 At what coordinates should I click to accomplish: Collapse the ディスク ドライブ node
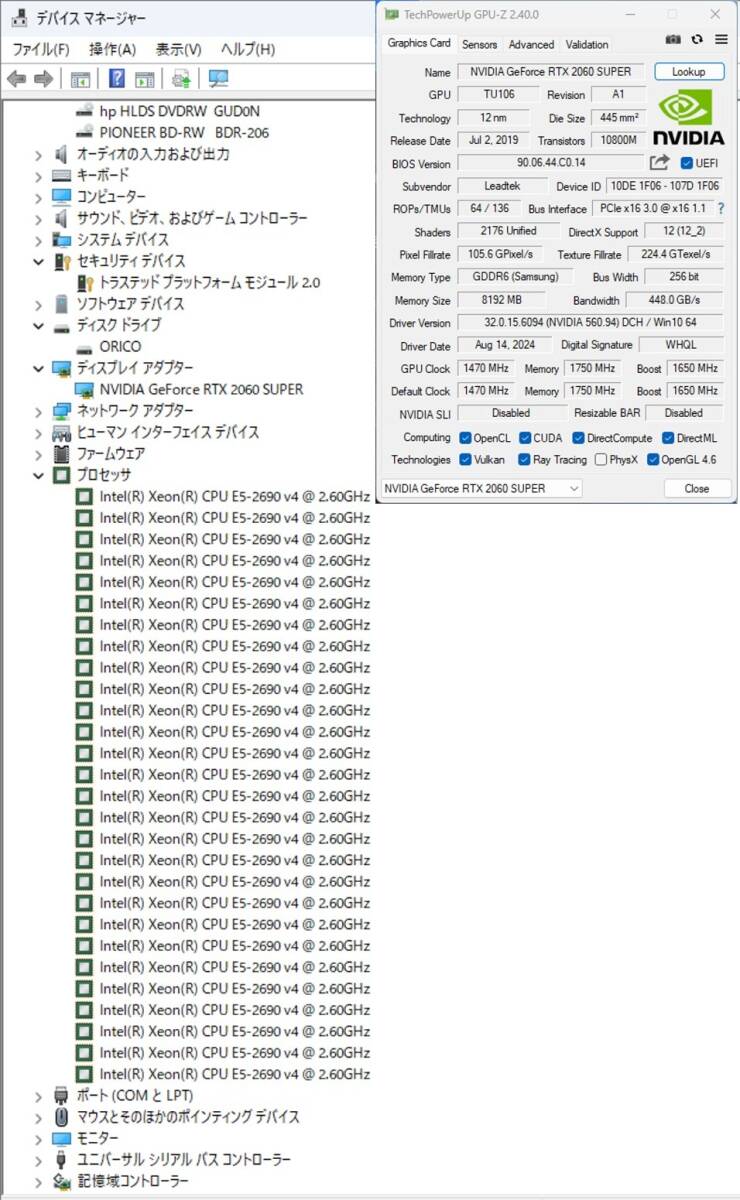point(38,325)
